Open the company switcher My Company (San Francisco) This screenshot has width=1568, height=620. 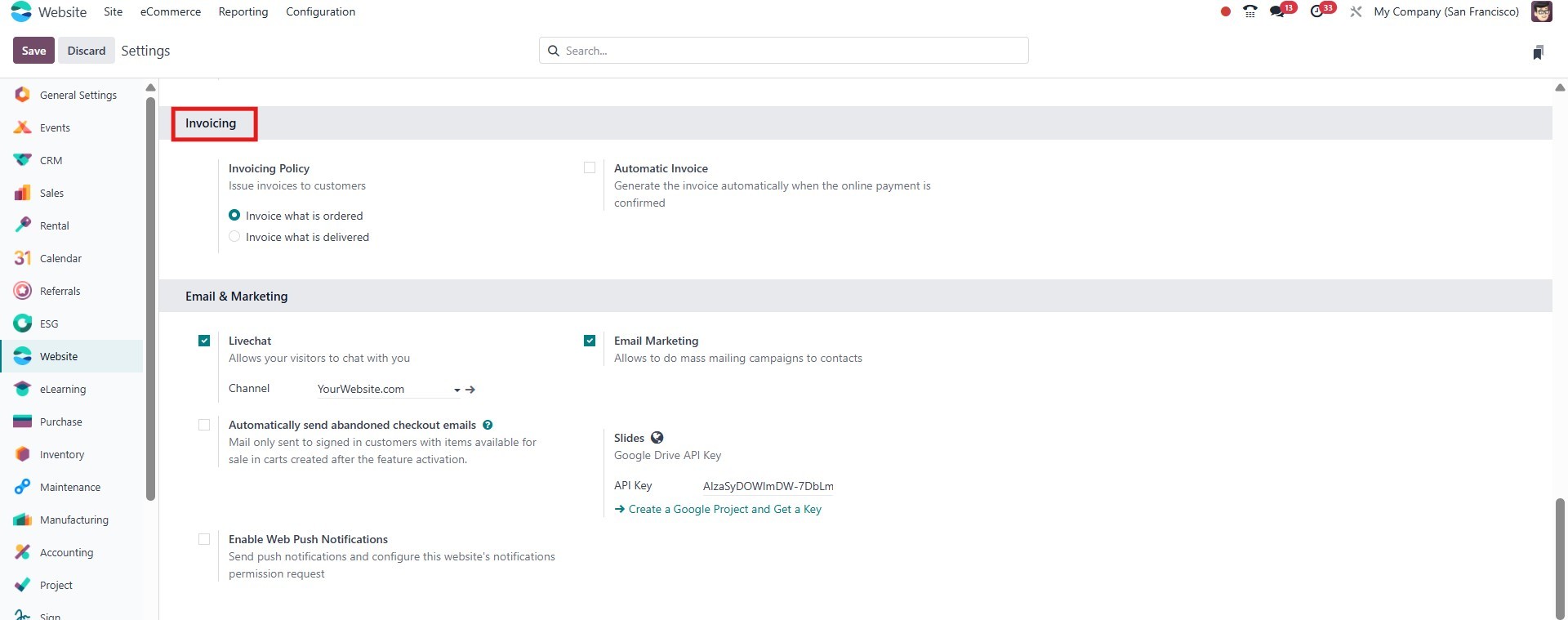(x=1446, y=11)
